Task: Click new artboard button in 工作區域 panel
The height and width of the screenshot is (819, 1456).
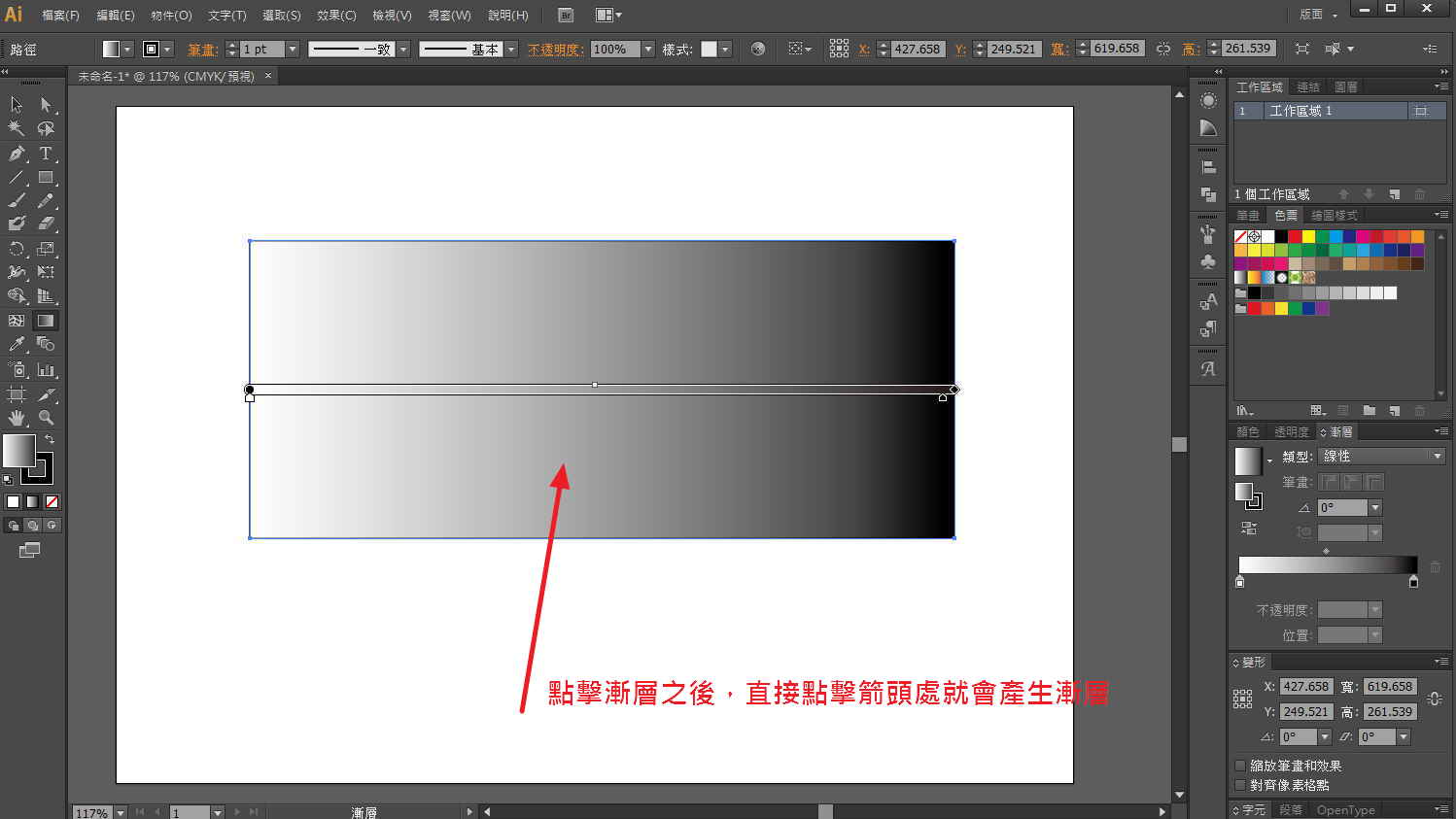Action: [1394, 194]
